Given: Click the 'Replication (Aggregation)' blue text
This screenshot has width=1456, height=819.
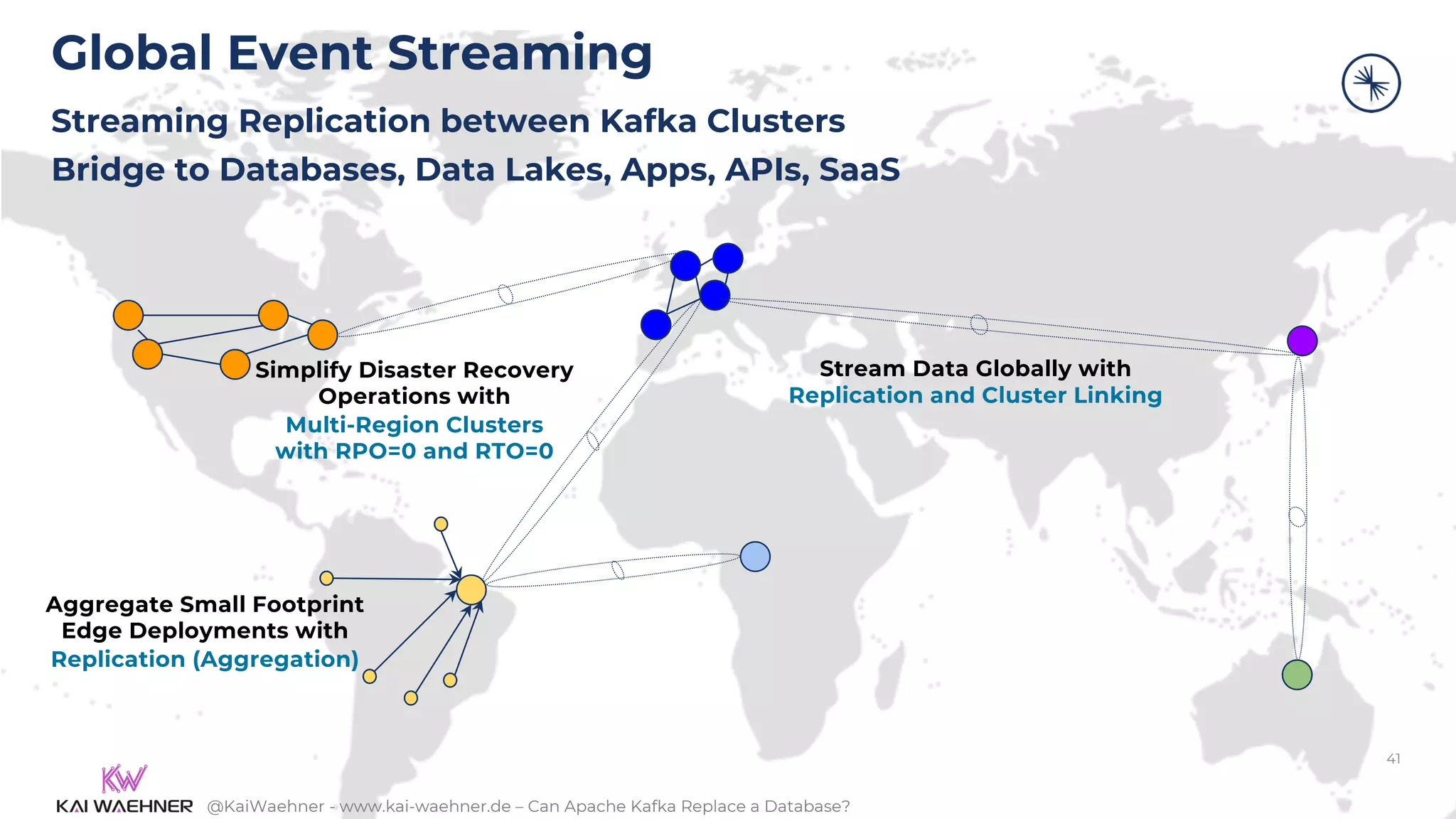Looking at the screenshot, I should pos(205,659).
